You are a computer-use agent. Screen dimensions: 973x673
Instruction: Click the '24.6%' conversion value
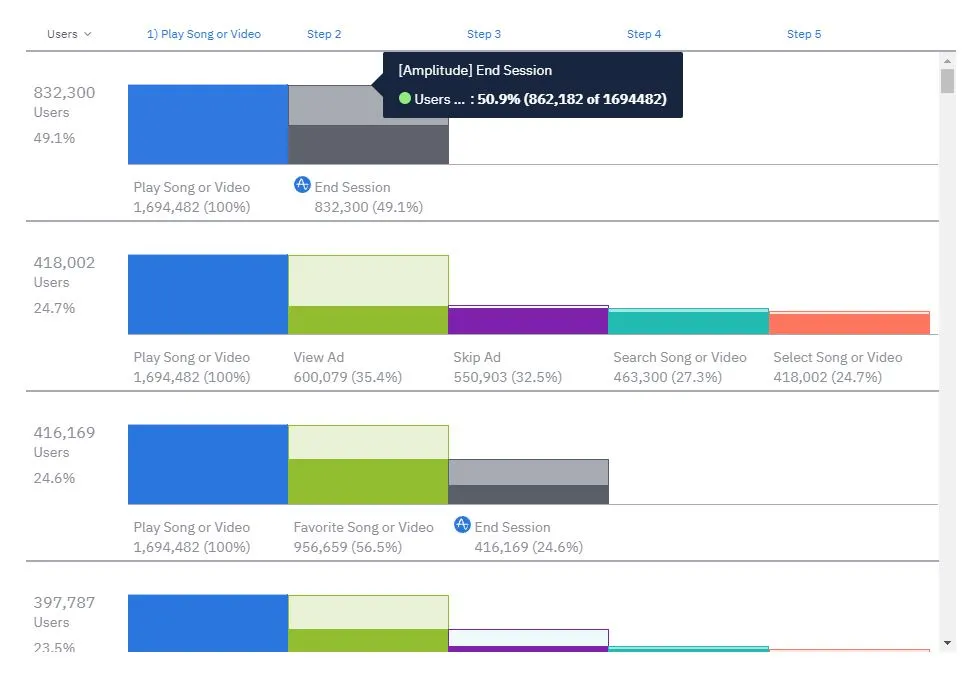point(55,478)
